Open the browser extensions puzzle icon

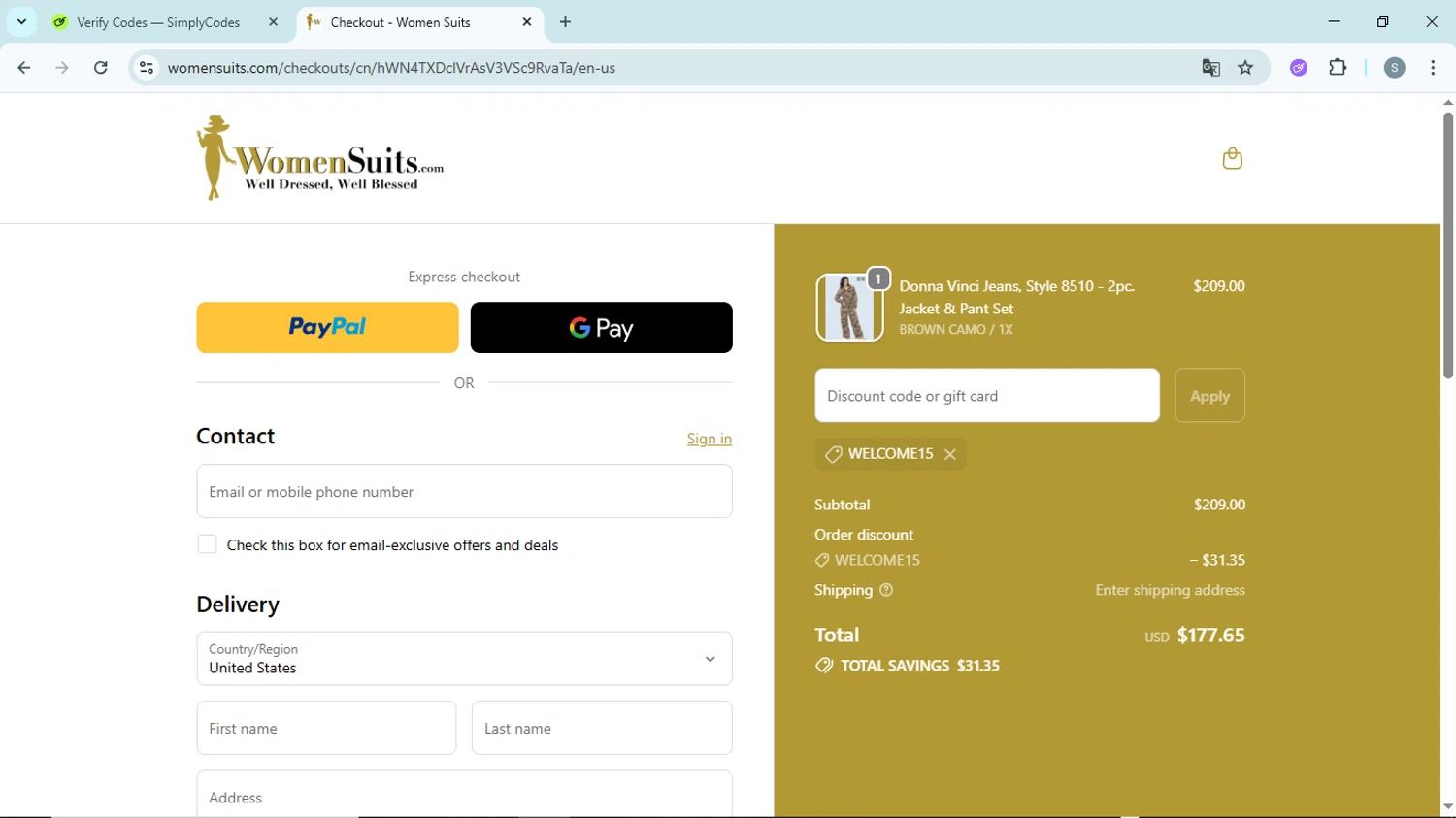pos(1338,68)
